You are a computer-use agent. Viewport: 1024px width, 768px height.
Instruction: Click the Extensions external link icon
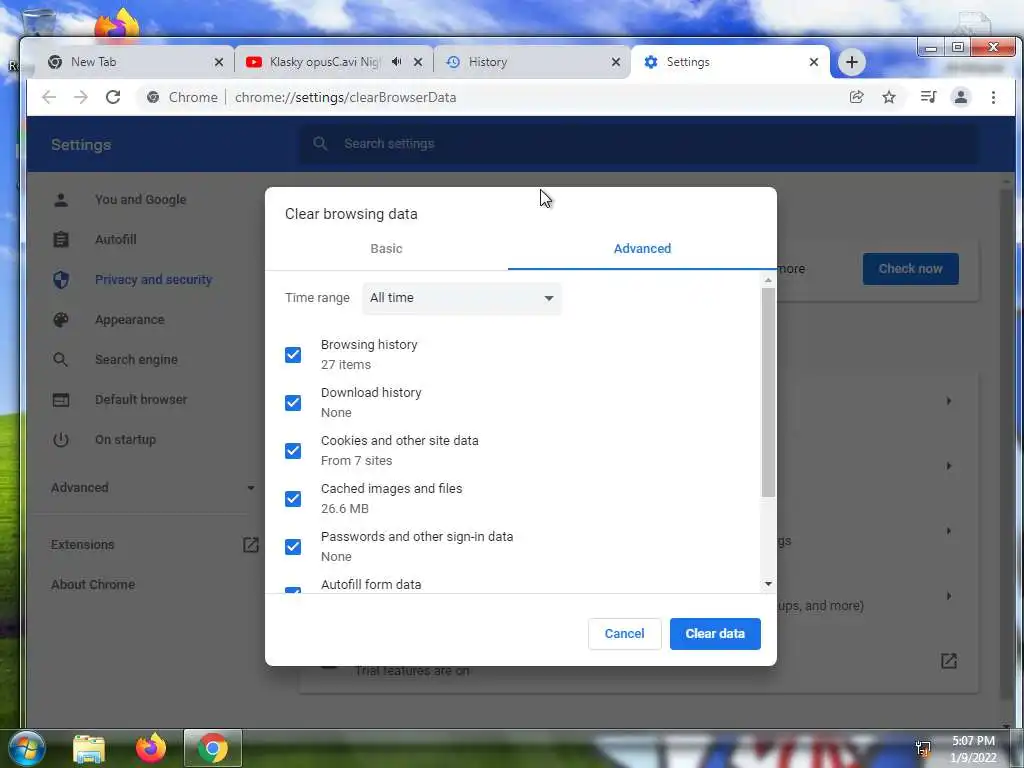click(x=251, y=545)
